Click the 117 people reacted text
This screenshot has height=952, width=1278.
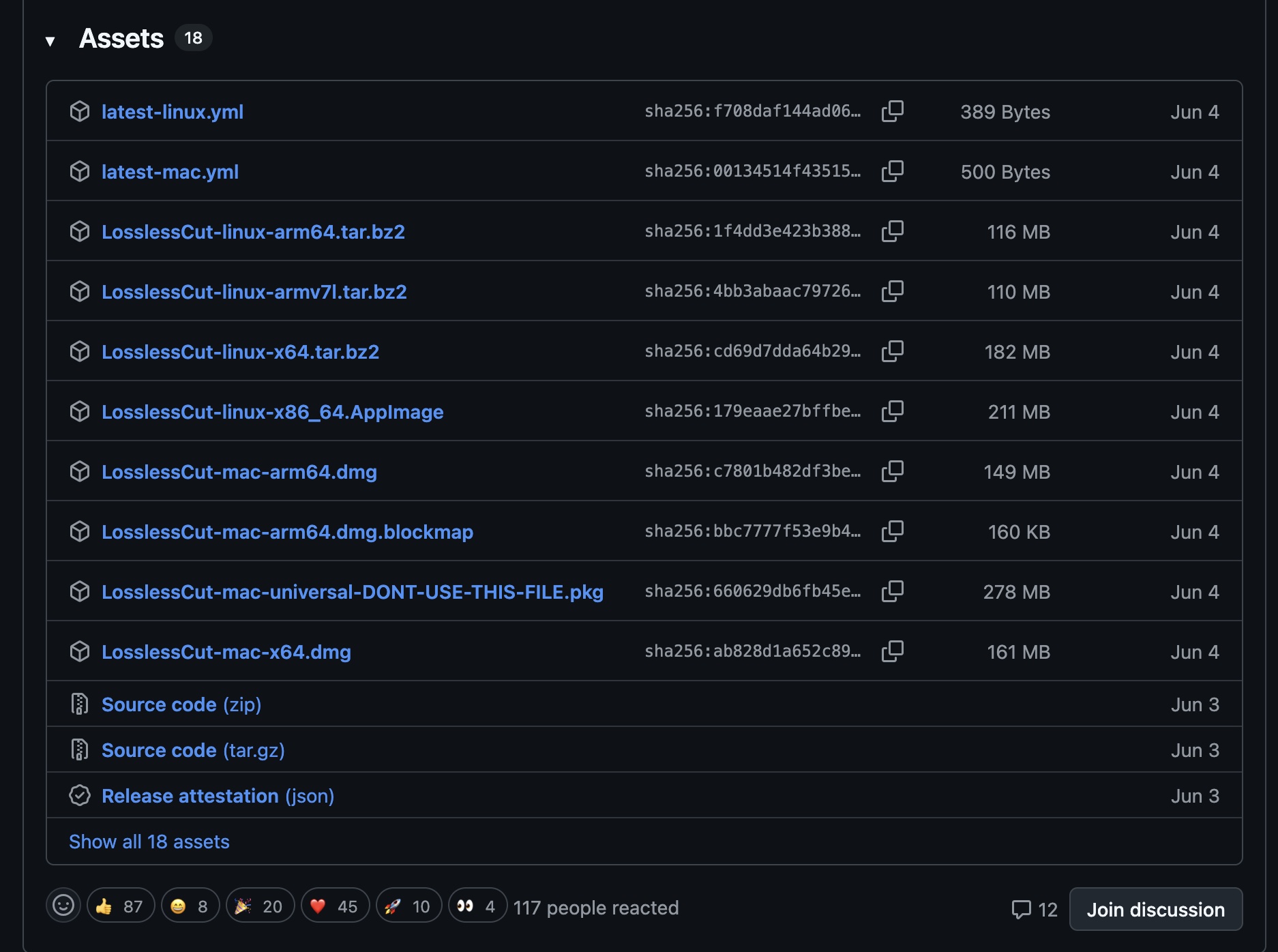(x=596, y=908)
